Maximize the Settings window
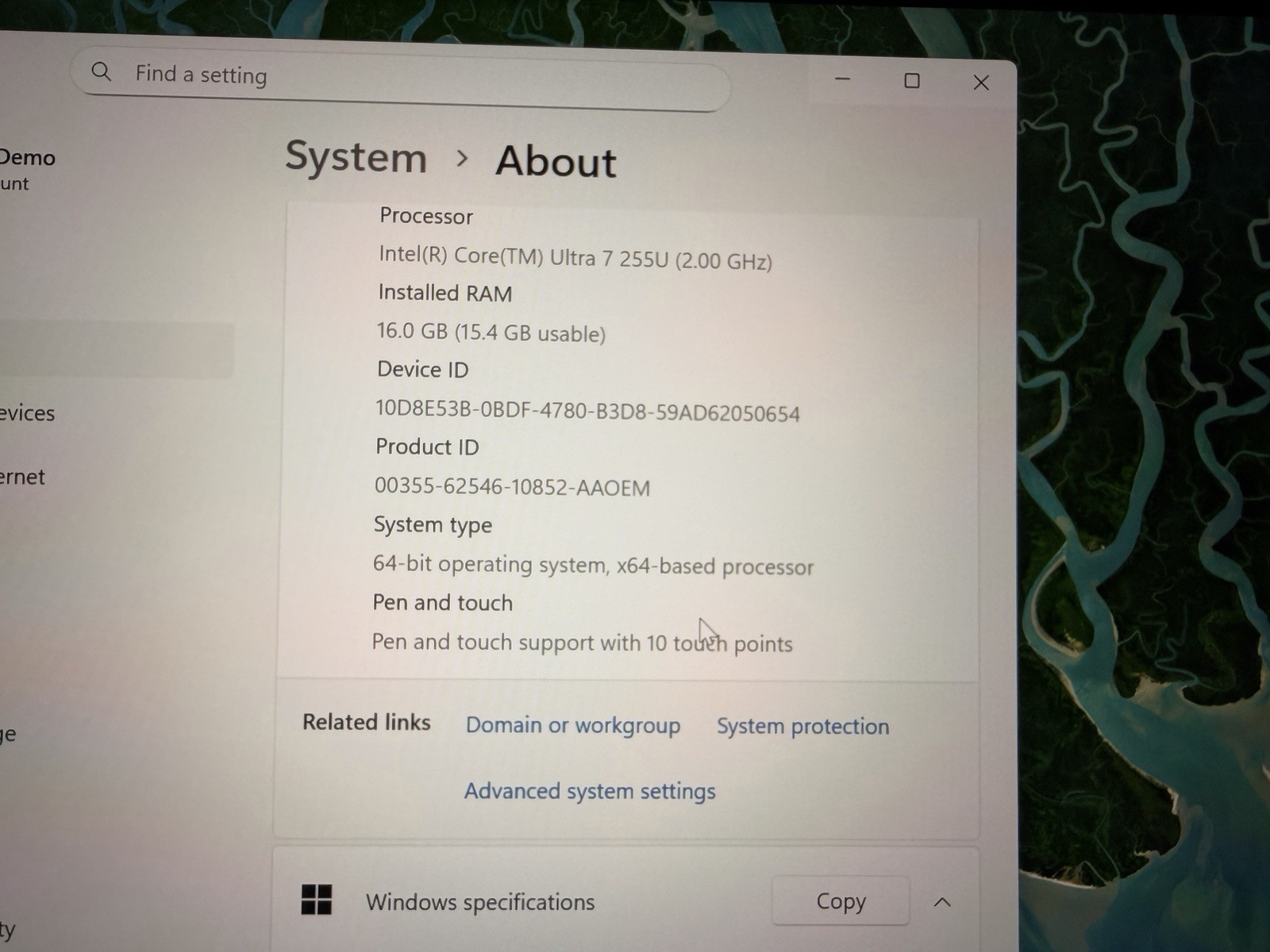 pyautogui.click(x=912, y=81)
